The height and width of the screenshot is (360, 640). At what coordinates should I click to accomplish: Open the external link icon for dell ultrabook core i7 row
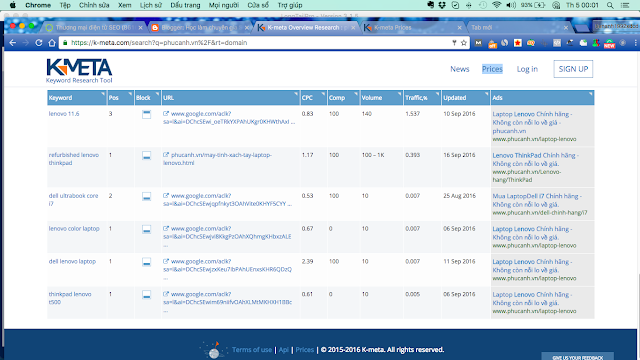pos(166,196)
